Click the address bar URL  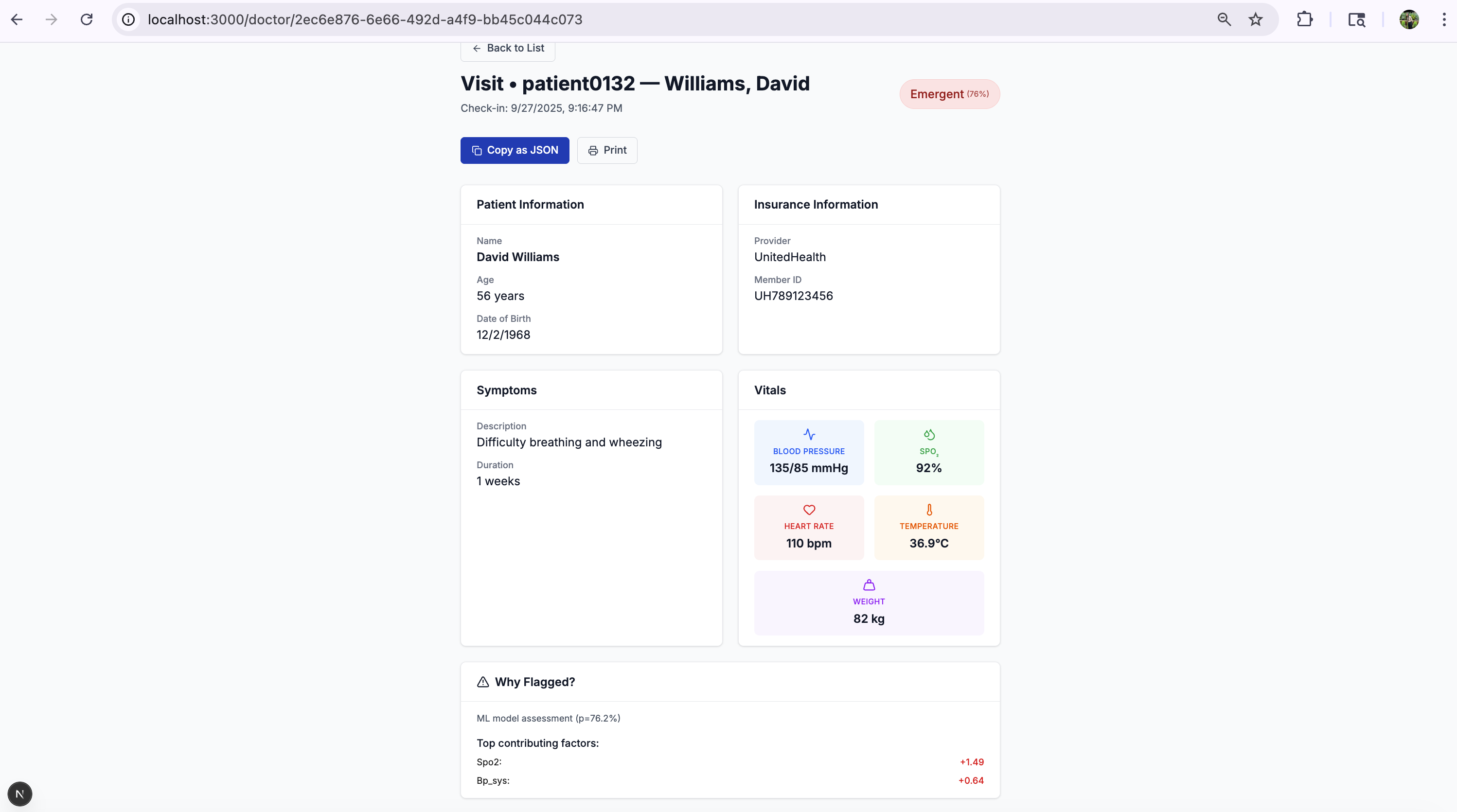[x=365, y=20]
